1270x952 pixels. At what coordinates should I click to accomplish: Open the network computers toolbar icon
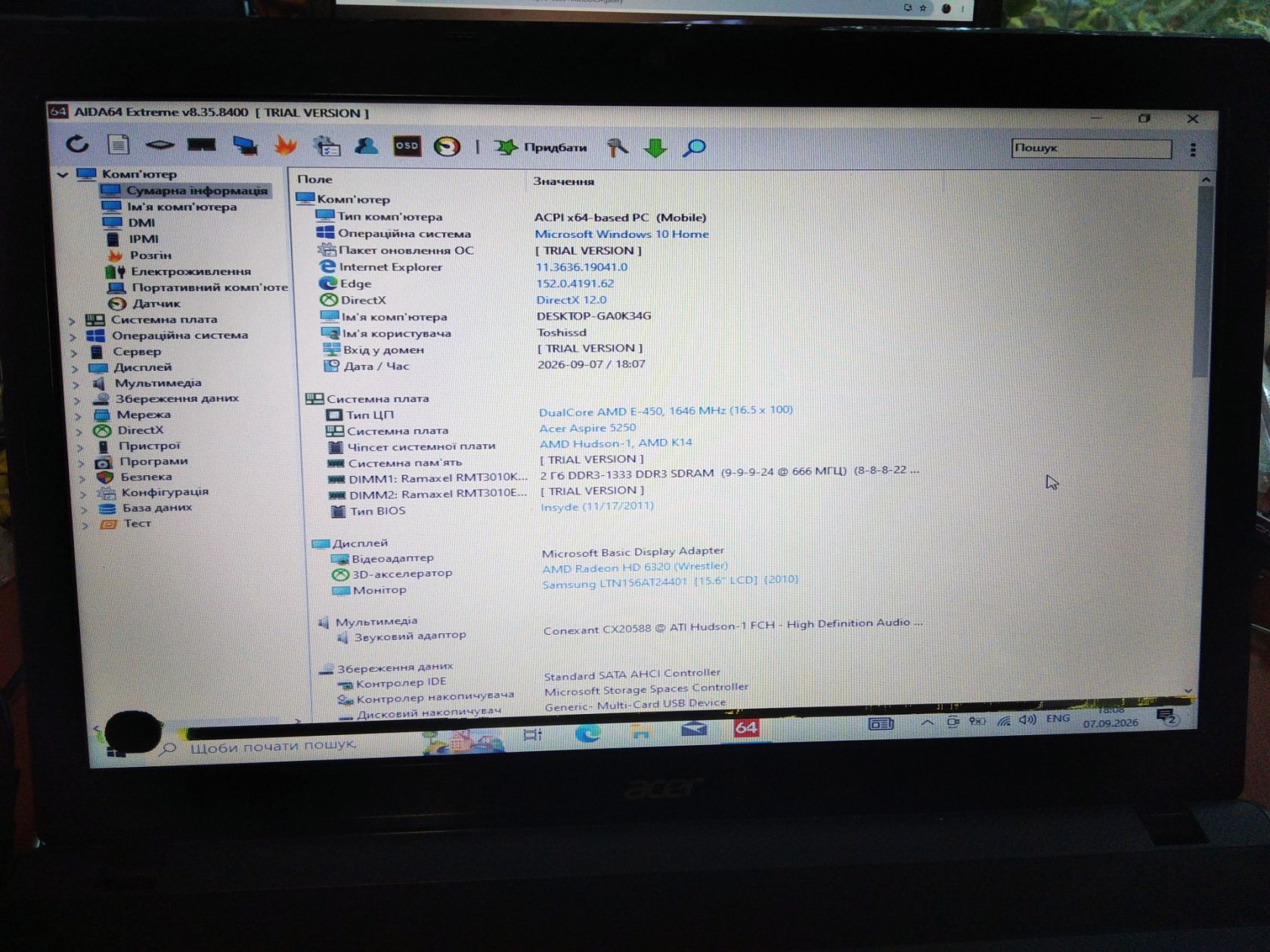coord(245,144)
